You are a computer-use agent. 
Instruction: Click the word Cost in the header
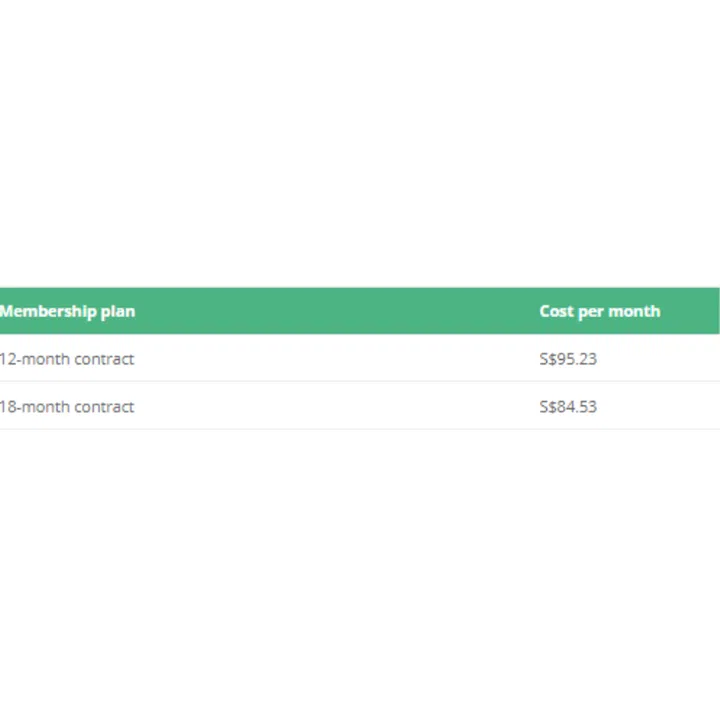click(x=556, y=311)
